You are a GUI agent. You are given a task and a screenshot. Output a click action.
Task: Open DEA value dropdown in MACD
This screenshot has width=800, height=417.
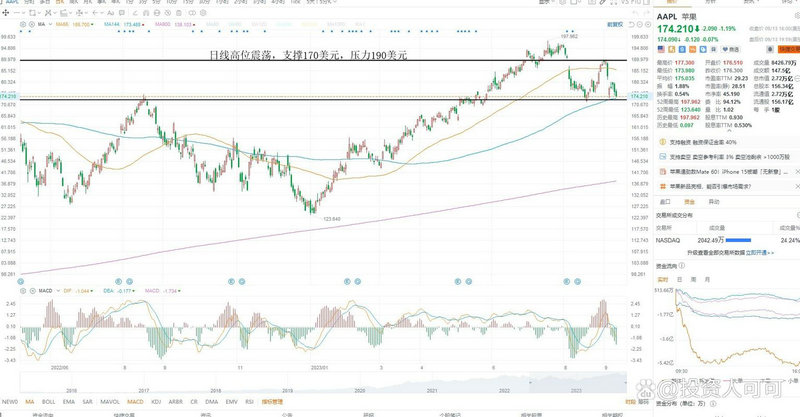click(x=134, y=291)
